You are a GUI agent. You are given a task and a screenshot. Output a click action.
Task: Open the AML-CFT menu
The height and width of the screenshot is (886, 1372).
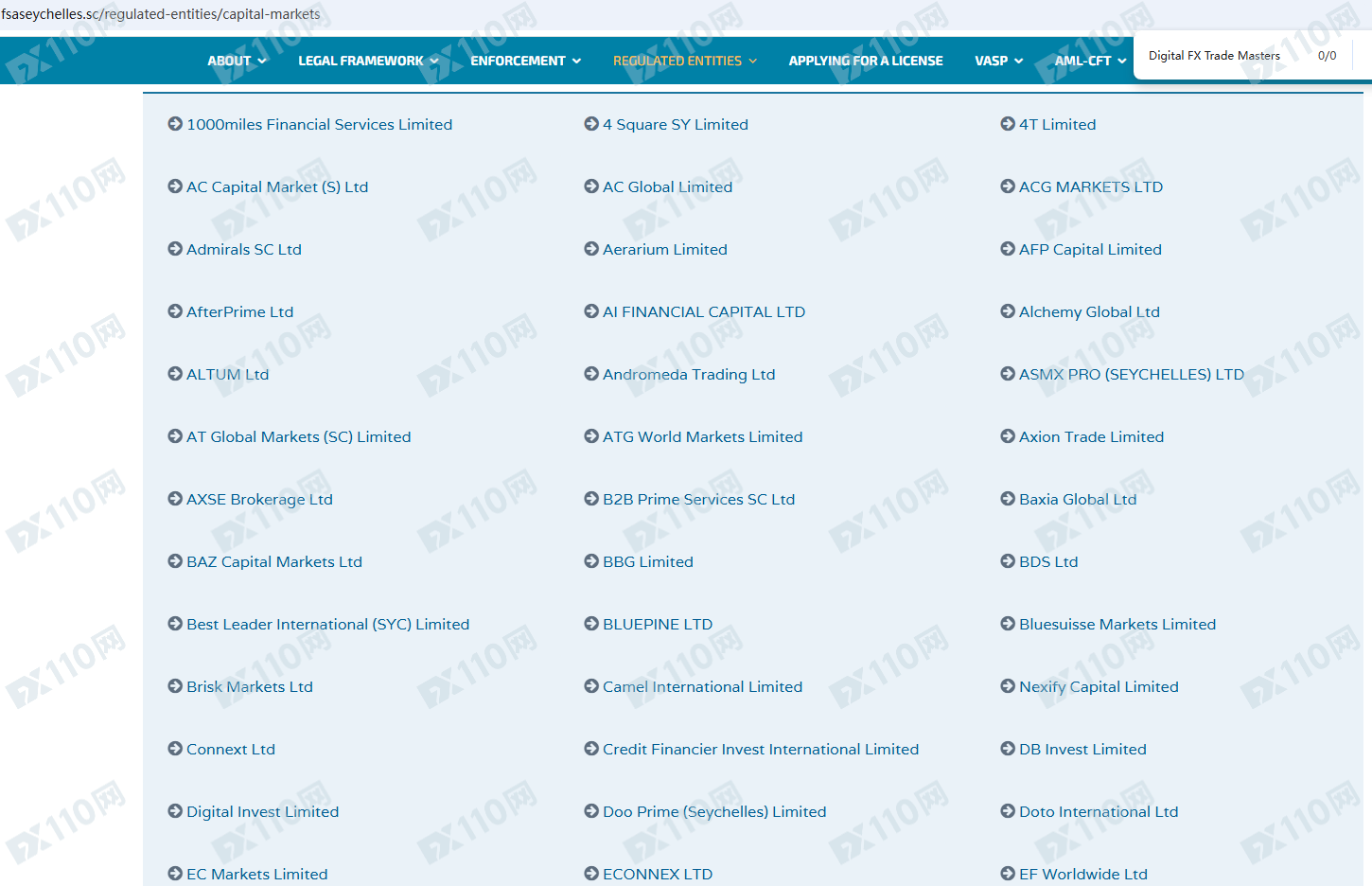(1090, 61)
